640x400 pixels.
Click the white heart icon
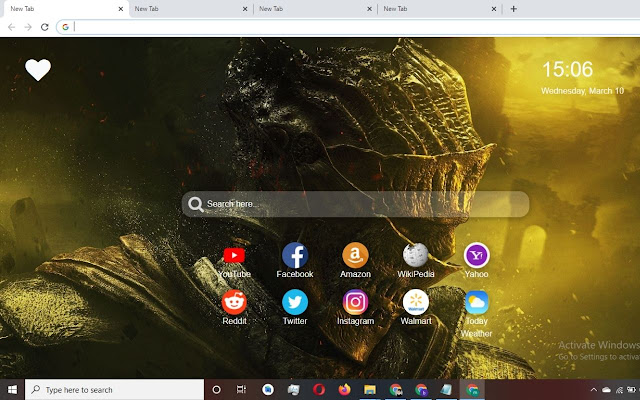[x=38, y=70]
